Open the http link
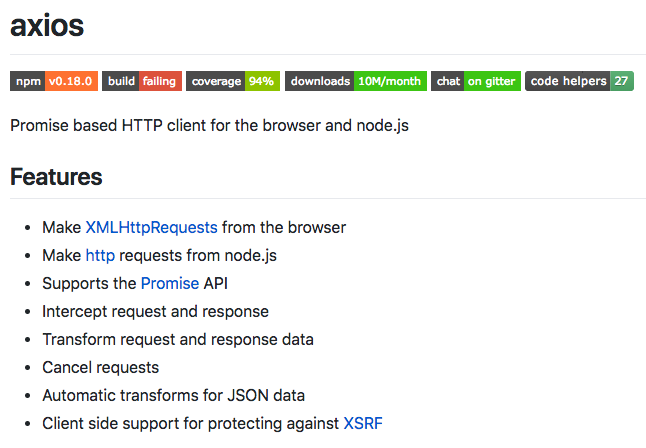This screenshot has height=448, width=646. tap(100, 256)
